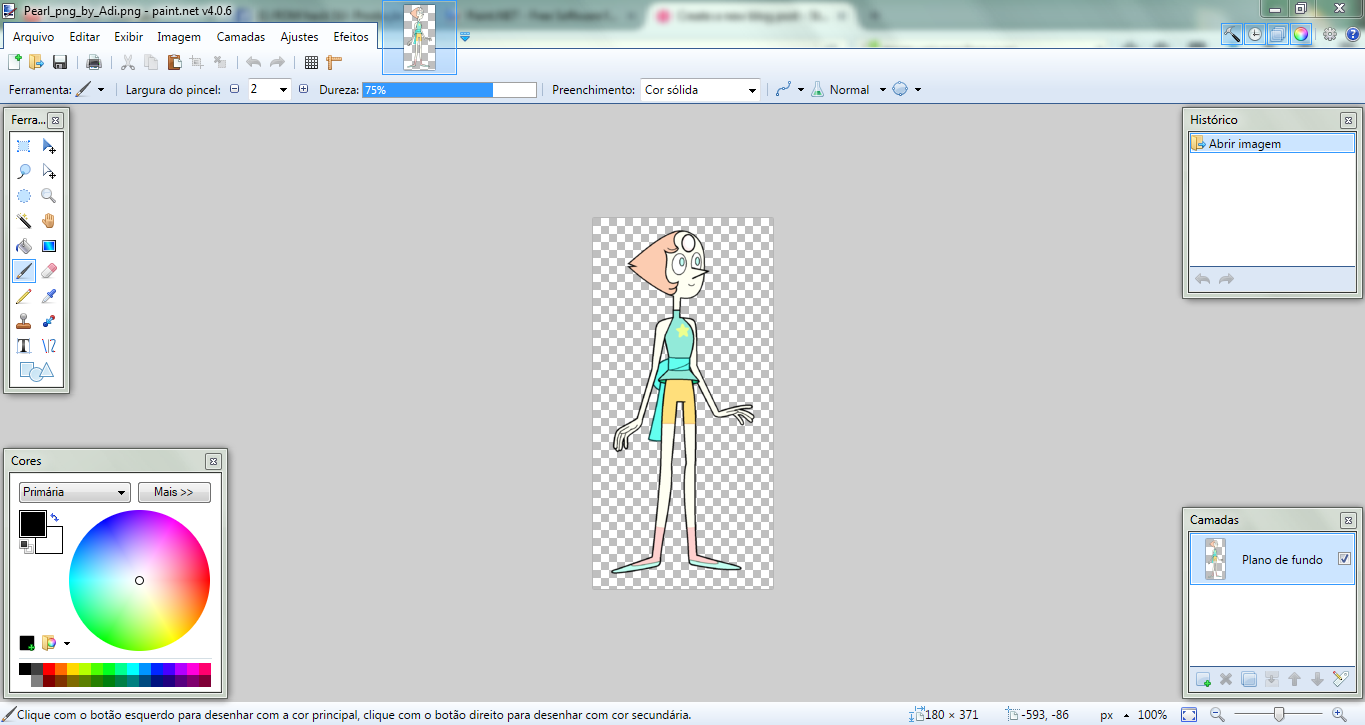The height and width of the screenshot is (725, 1365).
Task: Select the Eraser tool
Action: point(49,271)
